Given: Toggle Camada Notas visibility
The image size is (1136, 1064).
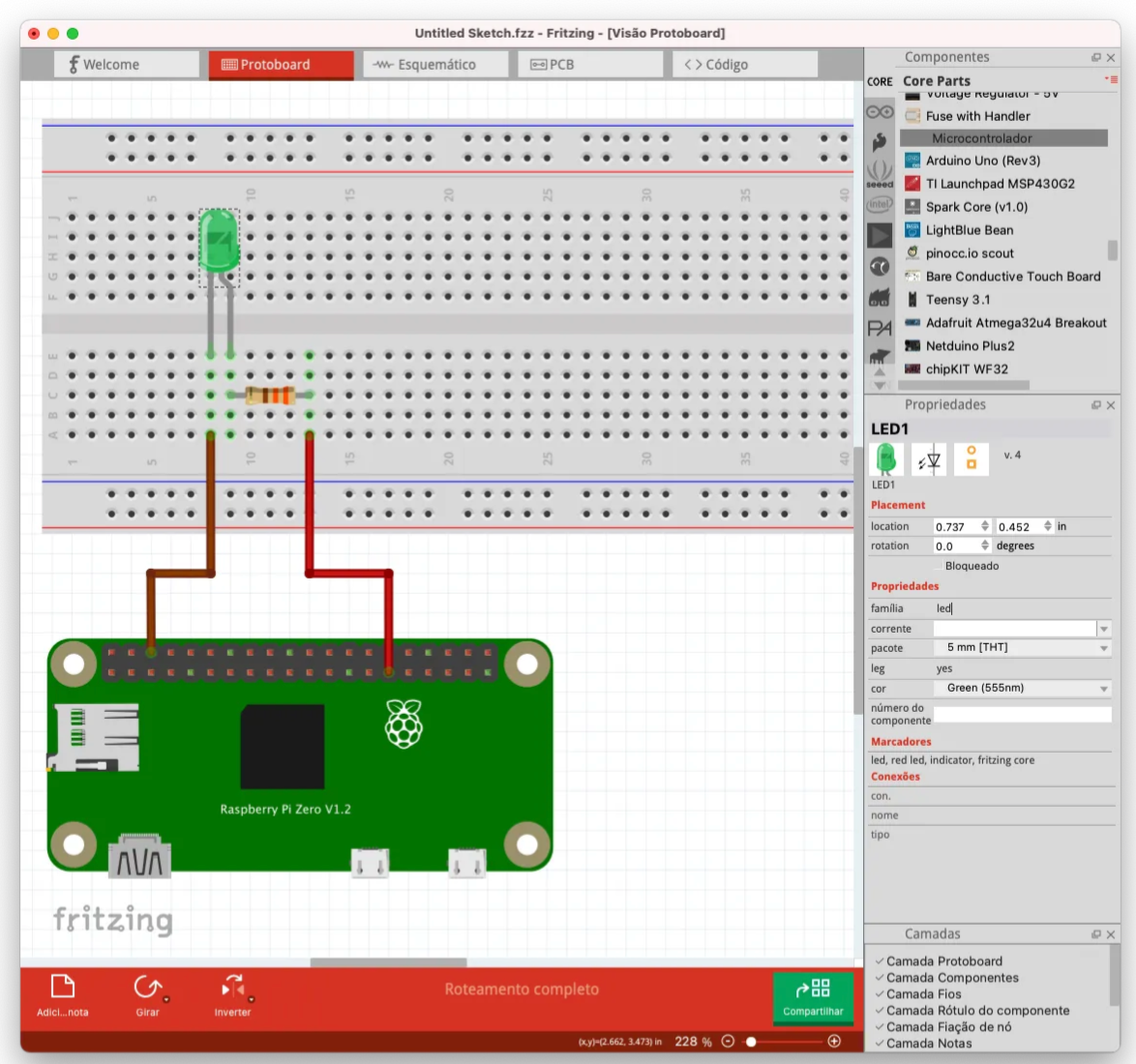Looking at the screenshot, I should point(879,1044).
